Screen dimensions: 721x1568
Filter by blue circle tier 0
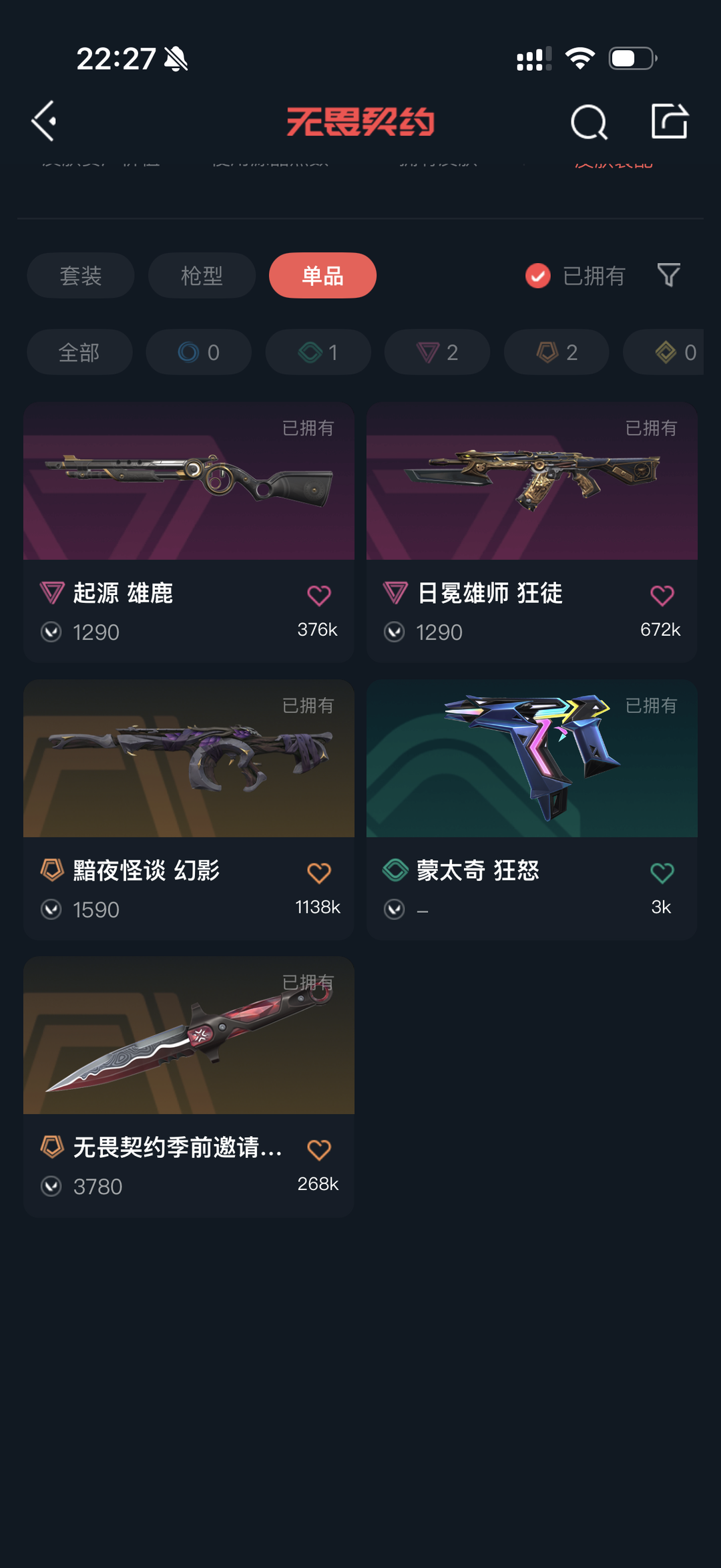tap(199, 352)
